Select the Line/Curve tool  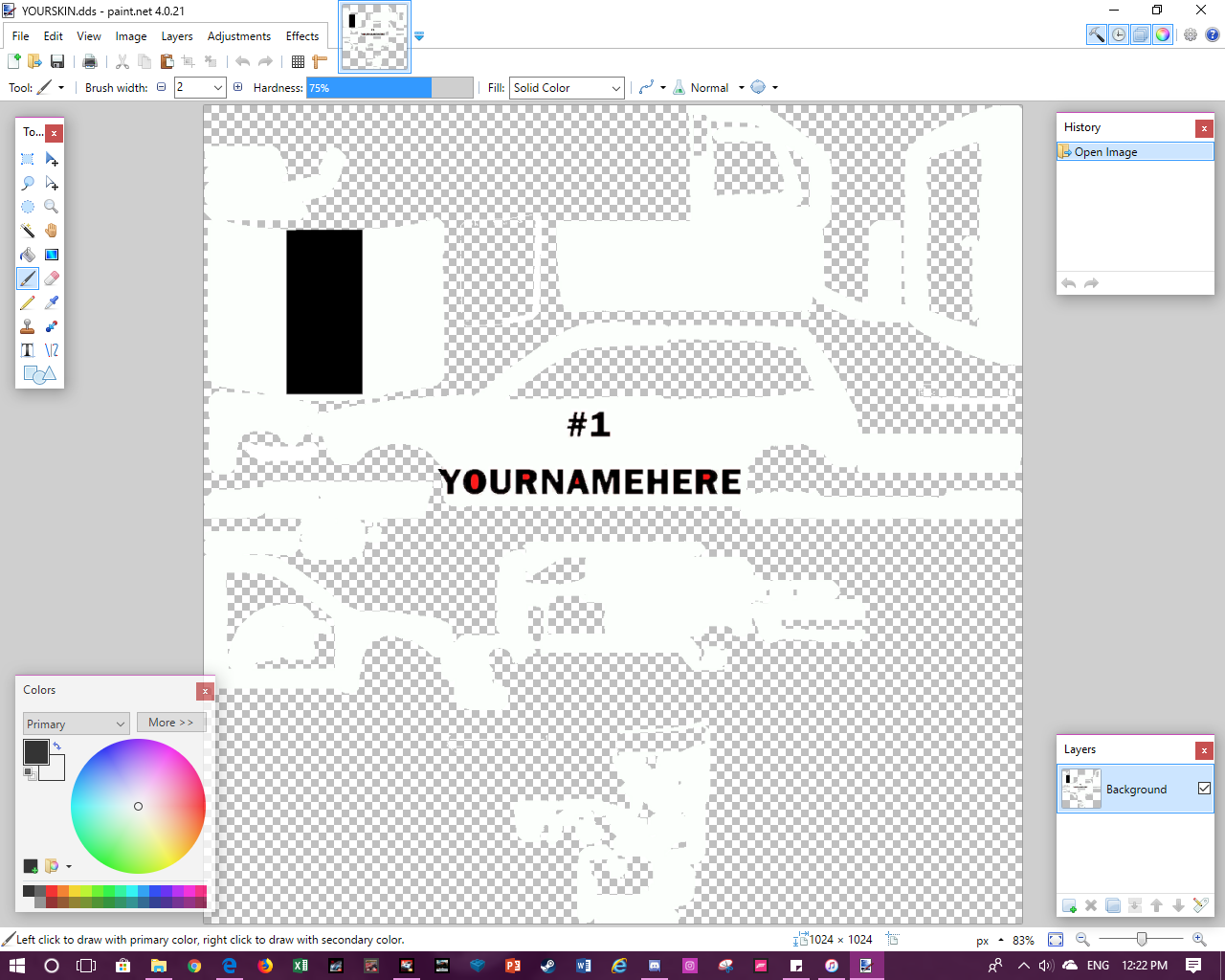[x=52, y=350]
